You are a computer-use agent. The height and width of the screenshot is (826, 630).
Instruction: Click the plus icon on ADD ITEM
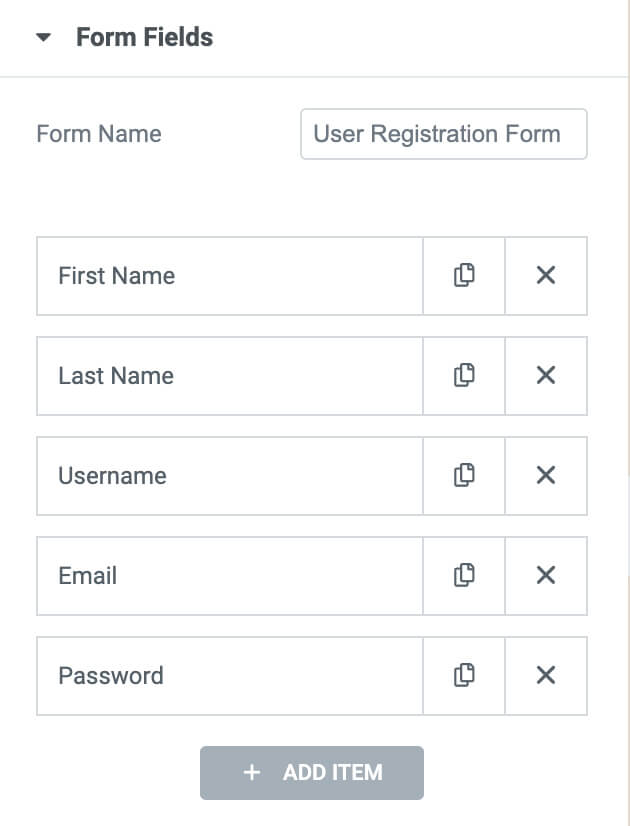click(x=249, y=772)
